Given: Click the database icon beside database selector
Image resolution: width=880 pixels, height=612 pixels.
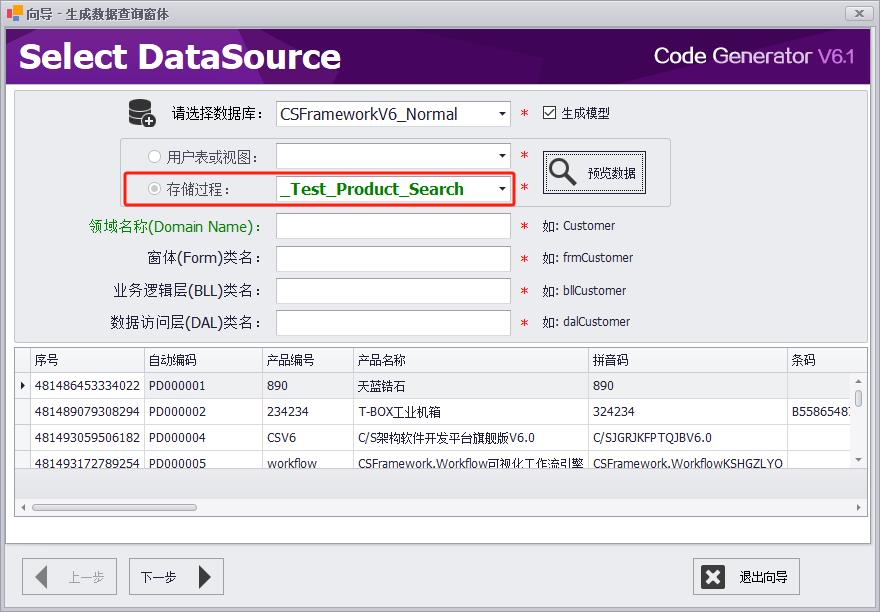Looking at the screenshot, I should (141, 113).
